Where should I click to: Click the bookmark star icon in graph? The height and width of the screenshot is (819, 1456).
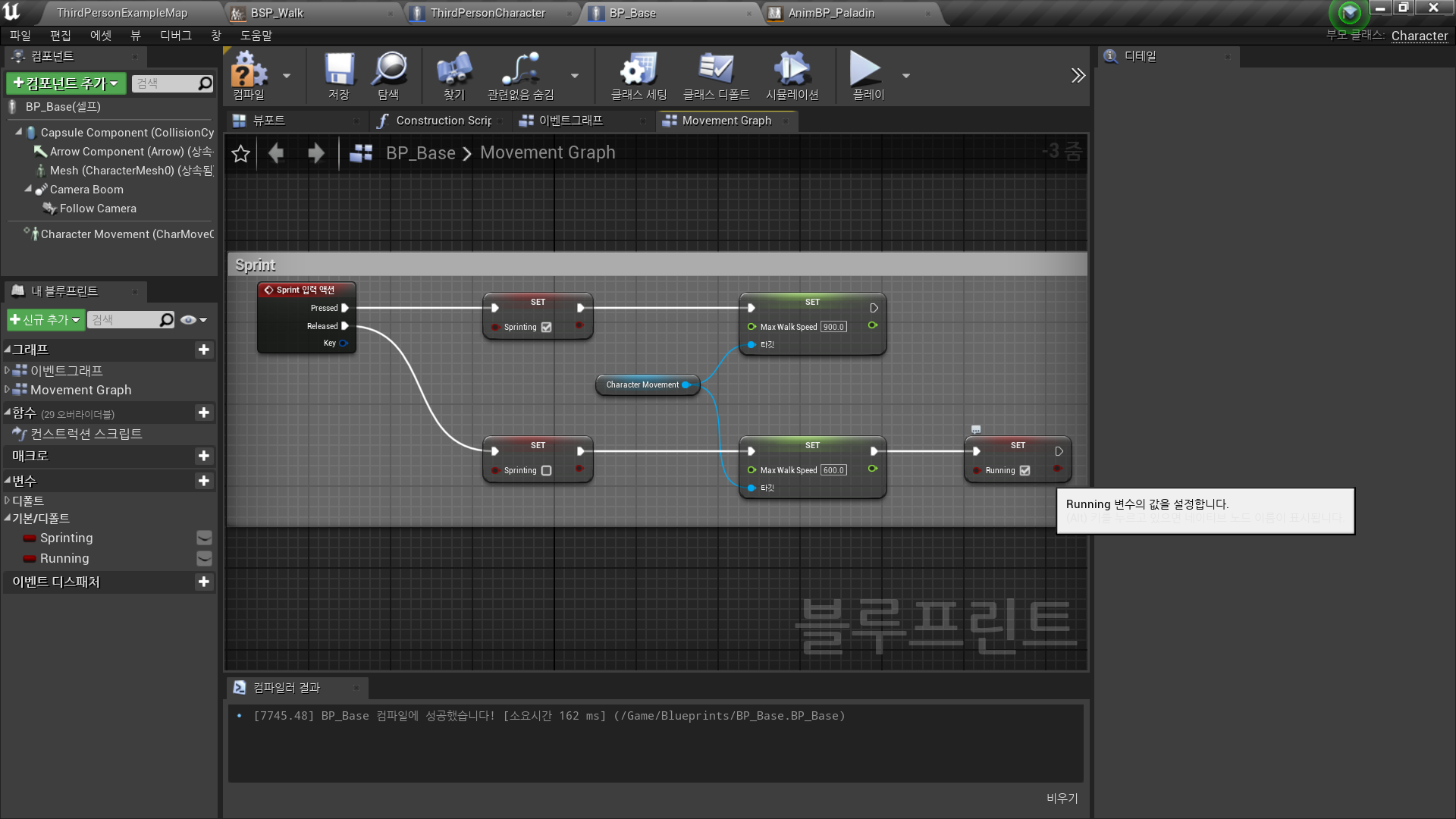240,153
